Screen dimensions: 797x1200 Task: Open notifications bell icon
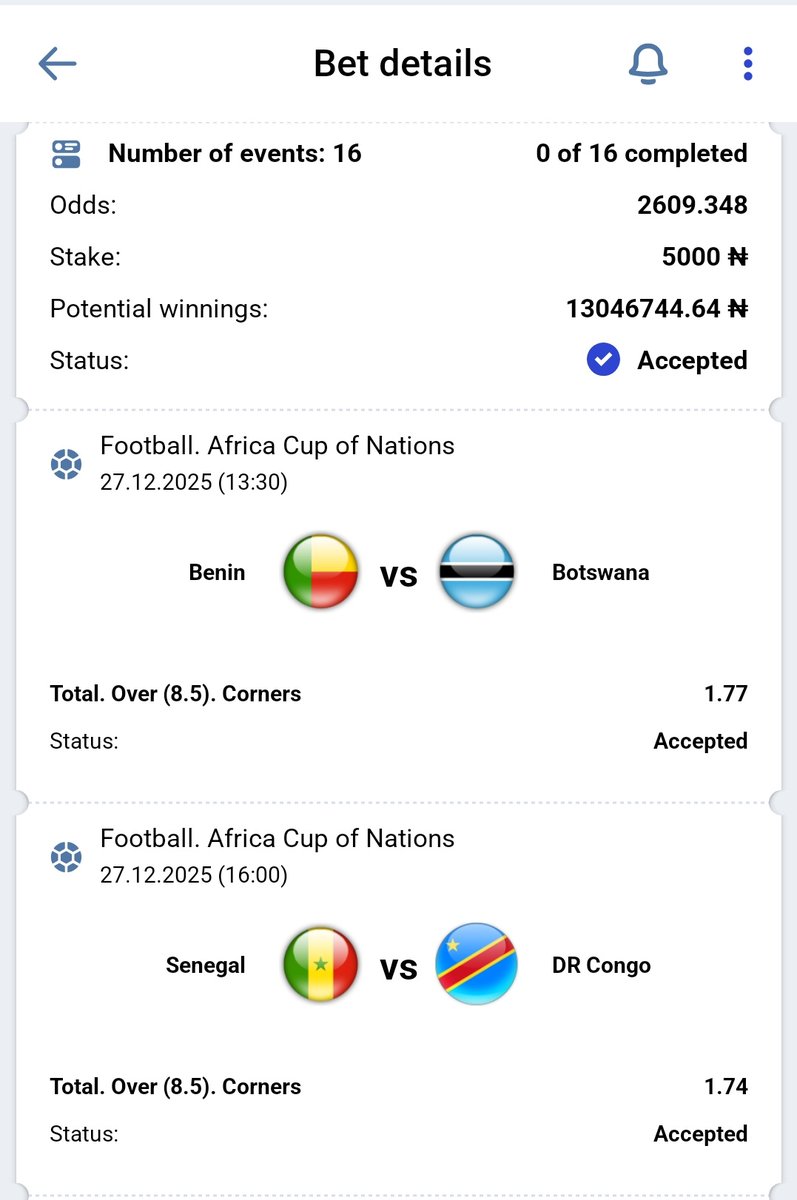coord(648,64)
